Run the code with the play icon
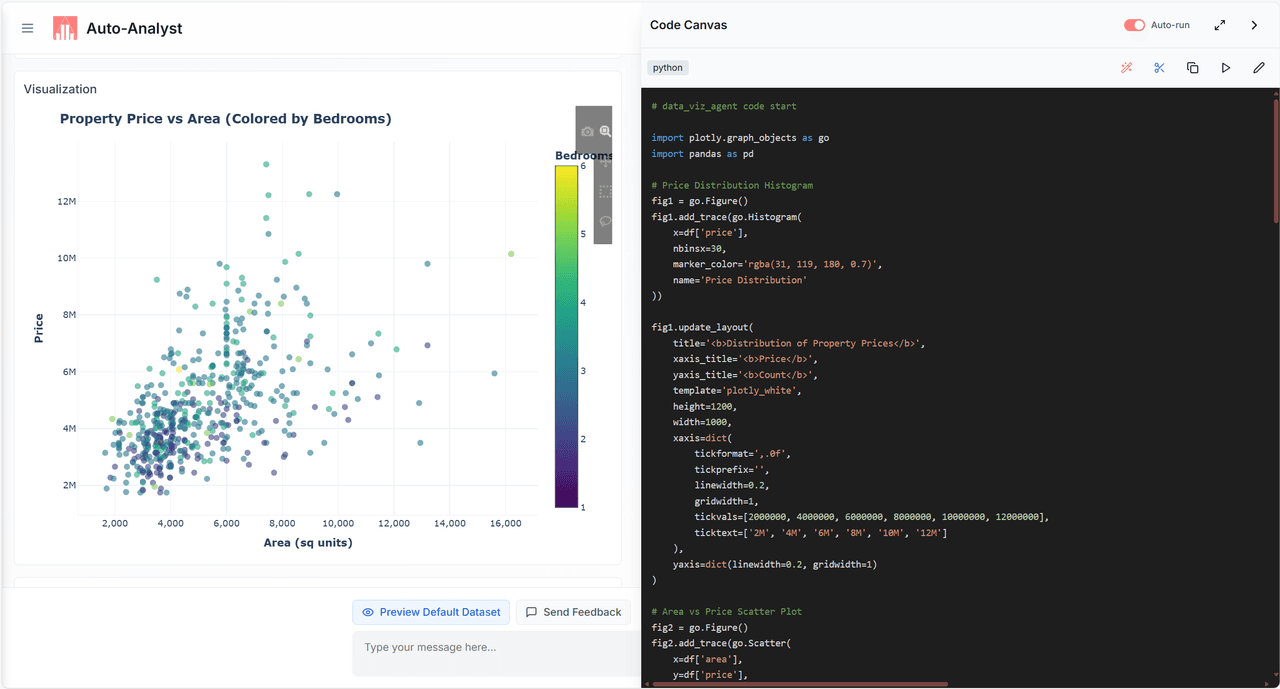 (1225, 68)
